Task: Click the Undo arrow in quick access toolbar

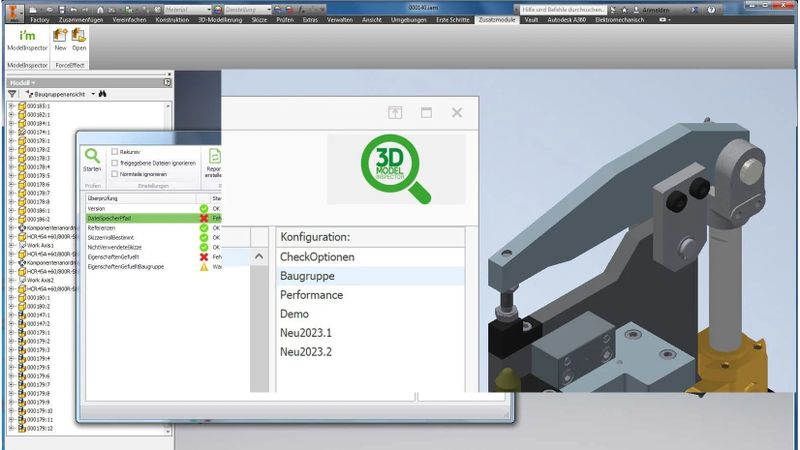Action: [x=73, y=10]
